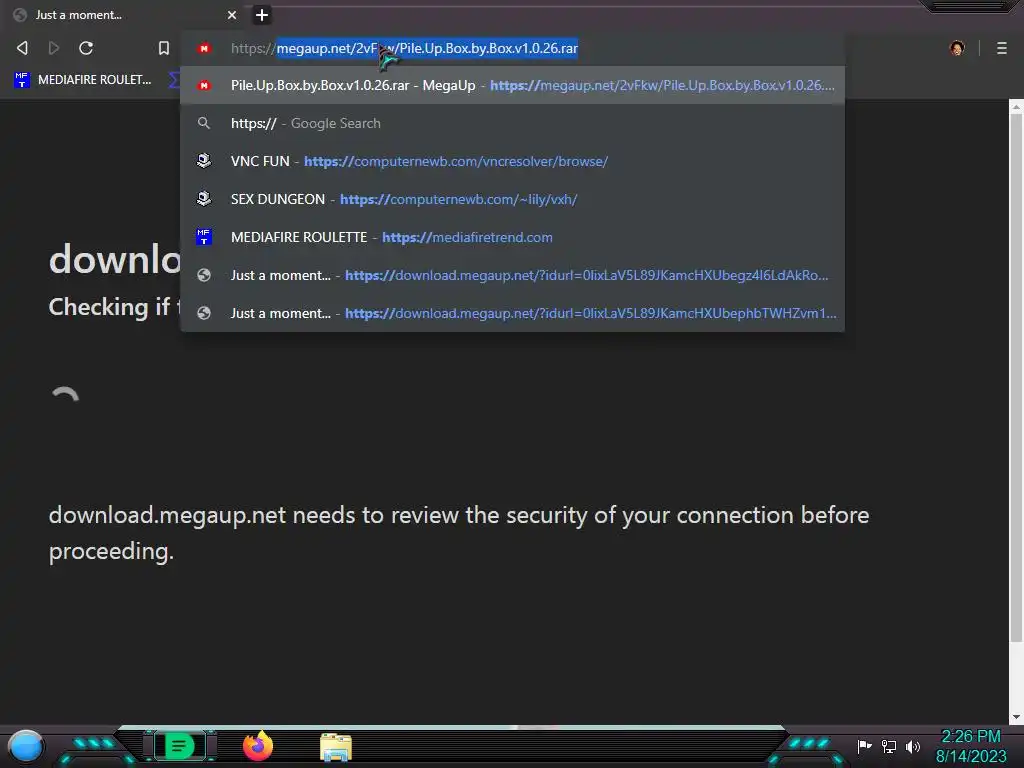Click the taskbar clock showing 2:26 PM

click(971, 746)
